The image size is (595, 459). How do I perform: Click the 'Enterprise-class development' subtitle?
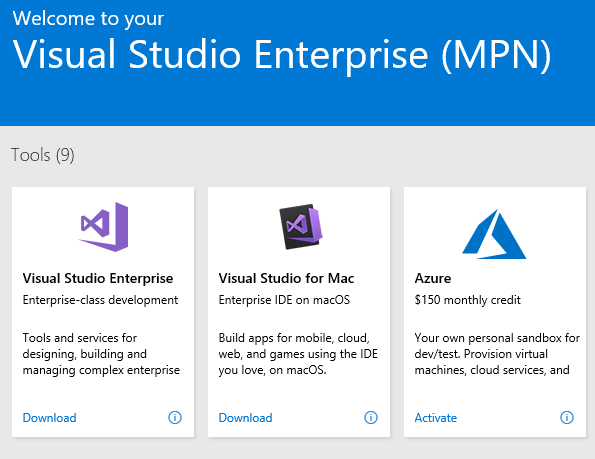click(100, 300)
